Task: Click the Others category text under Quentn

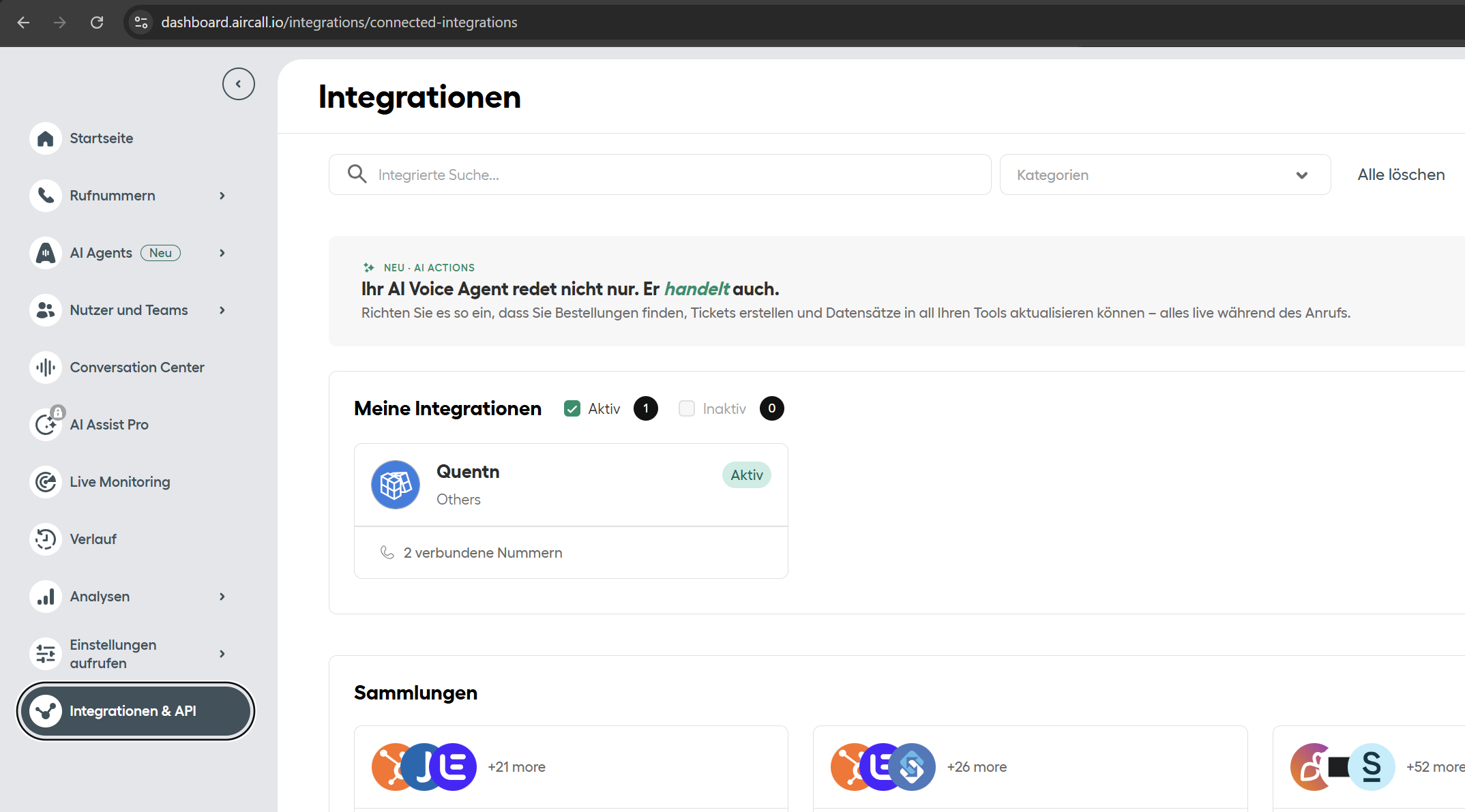Action: click(x=458, y=500)
